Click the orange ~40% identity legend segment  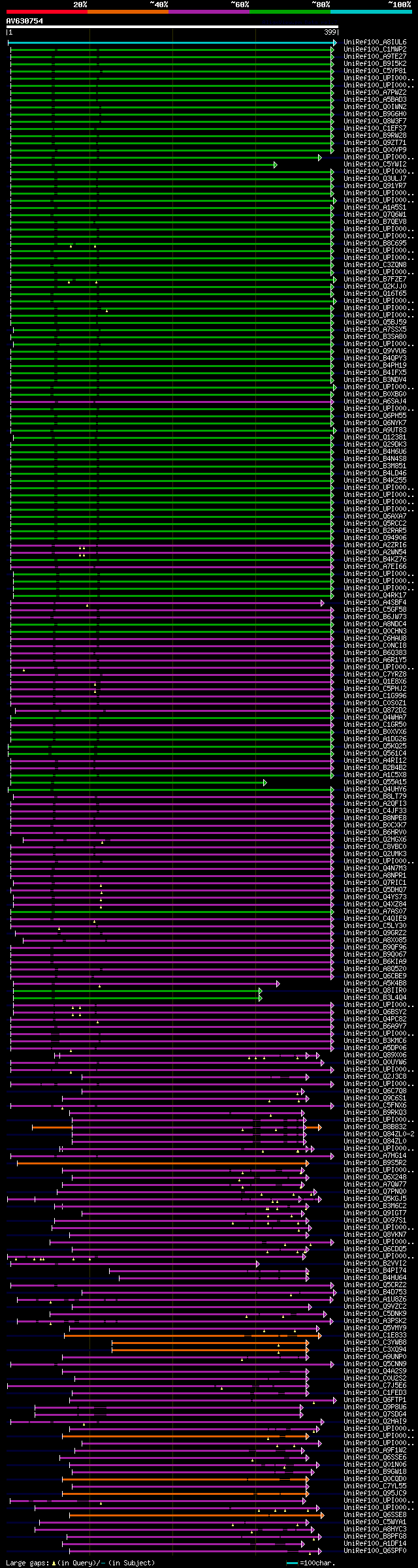pos(127,12)
